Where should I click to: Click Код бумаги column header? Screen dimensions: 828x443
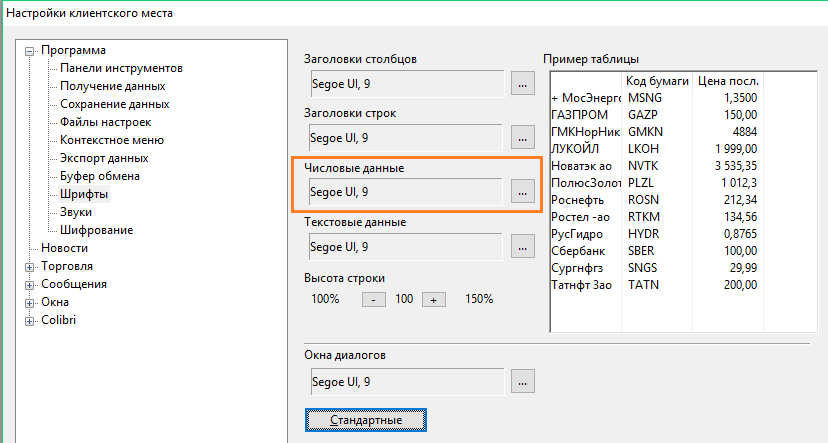657,81
